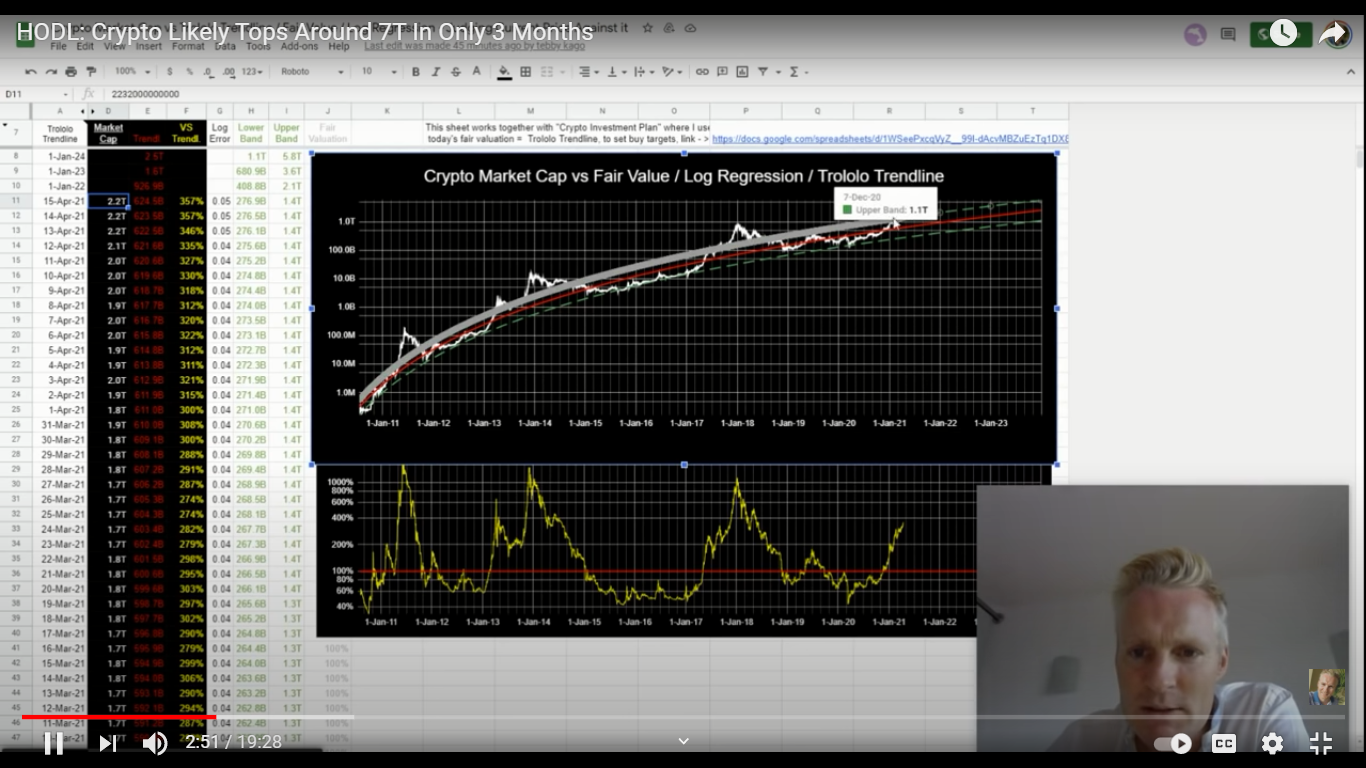
Task: Select the Lower Band header cell
Action: (251, 133)
